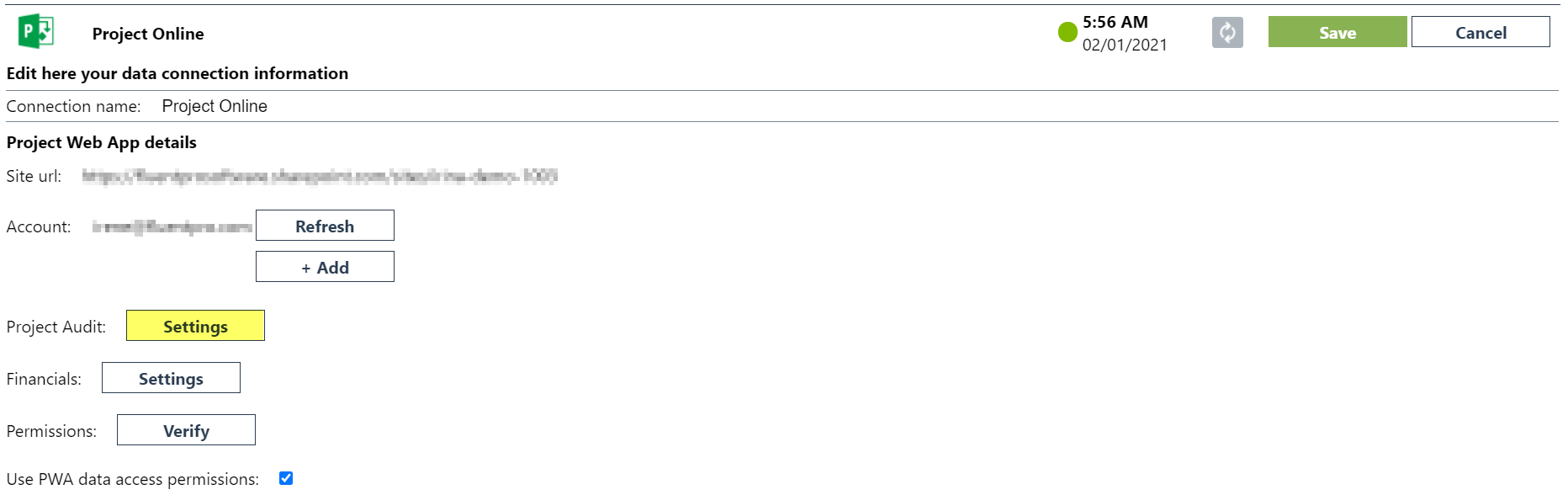Save the data connection settings
1568x495 pixels.
[x=1338, y=32]
